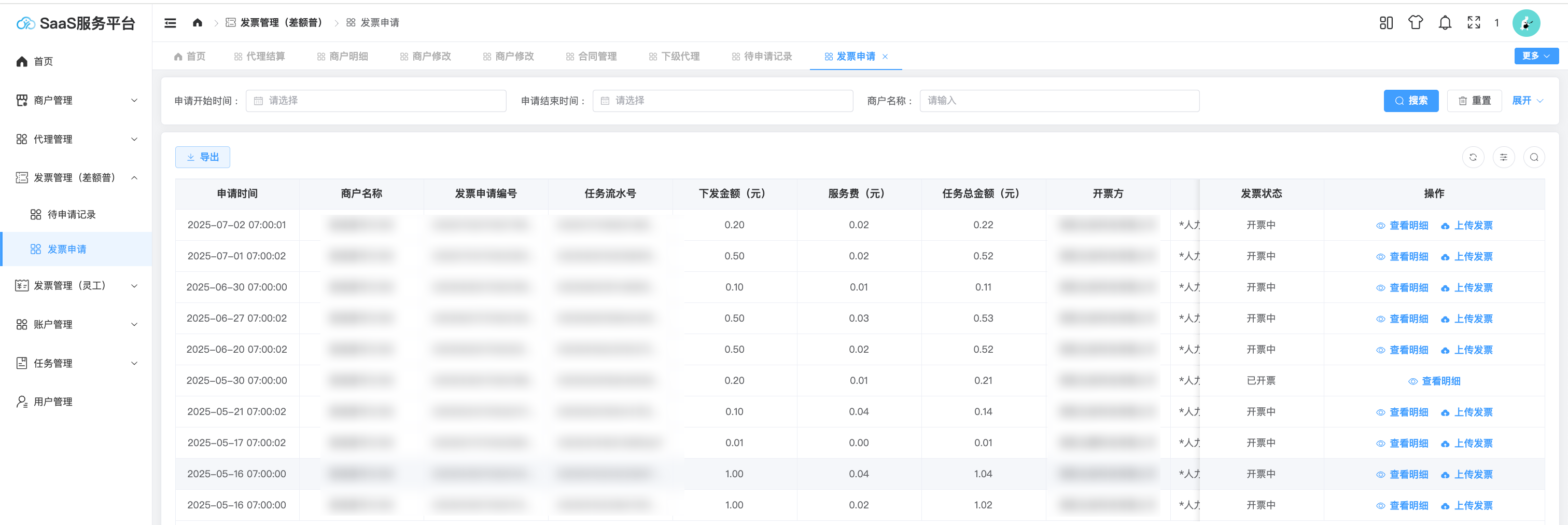
Task: Expand more filters with 展开
Action: [1527, 101]
